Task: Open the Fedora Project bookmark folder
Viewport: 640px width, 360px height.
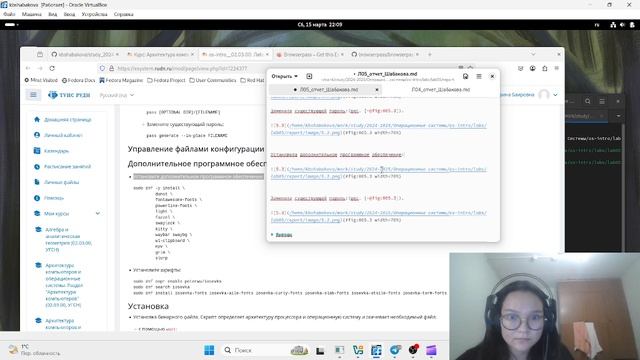Action: pyautogui.click(x=166, y=80)
